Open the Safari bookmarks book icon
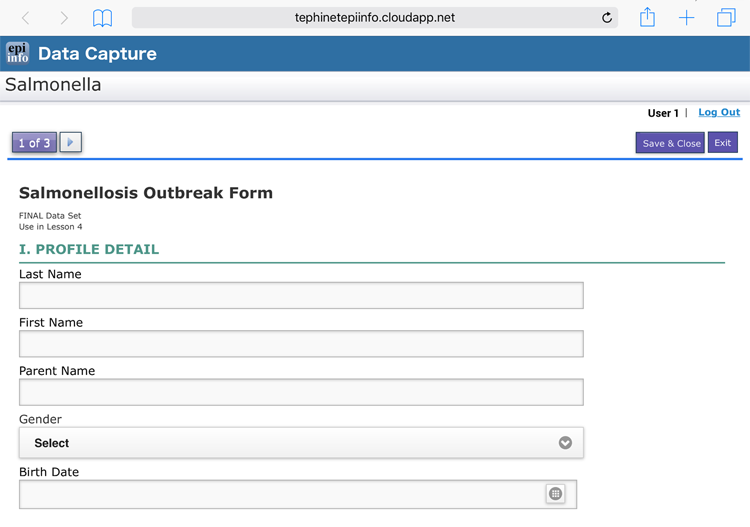750x527 pixels. click(x=102, y=18)
